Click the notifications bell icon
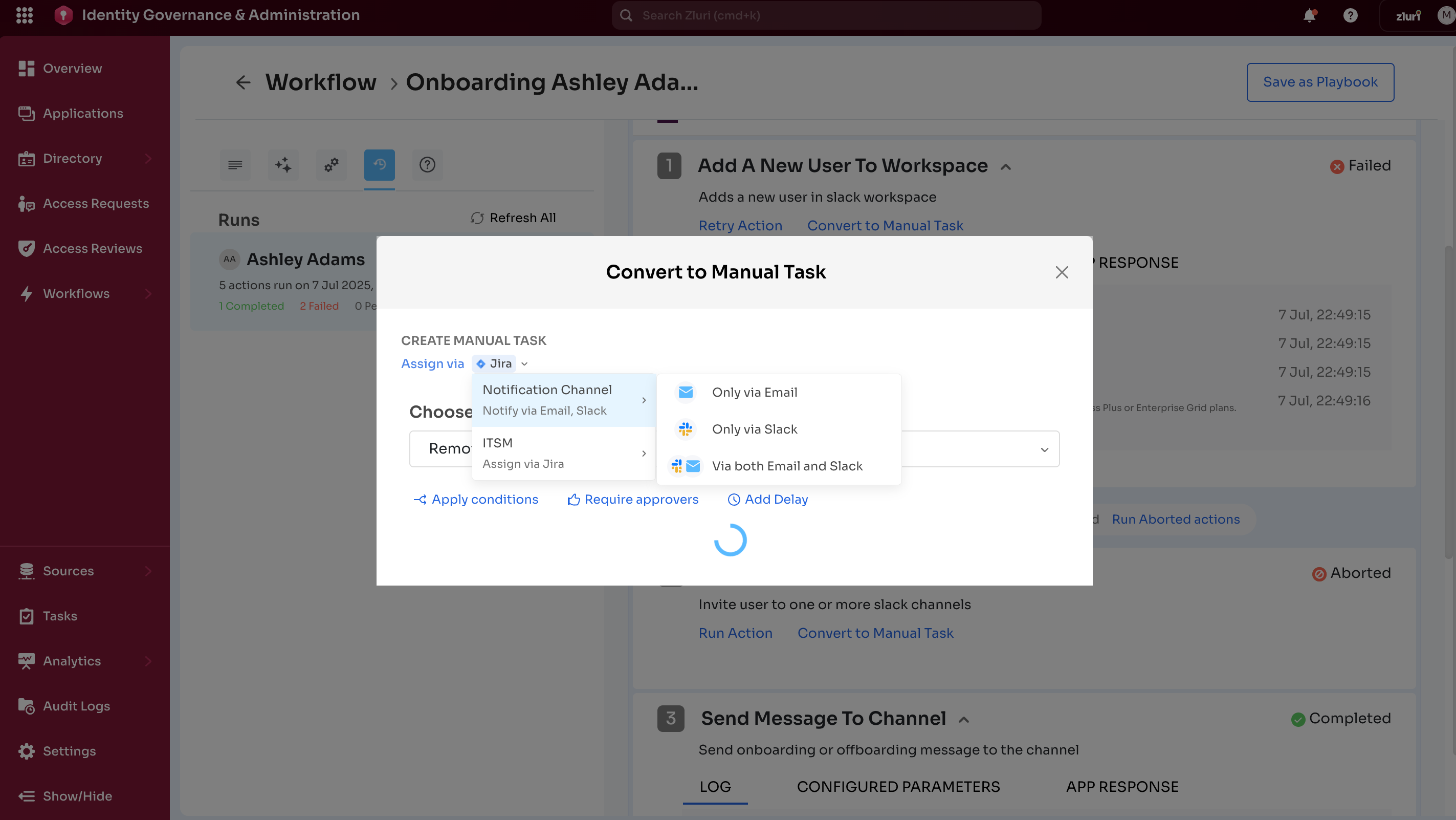This screenshot has height=820, width=1456. (x=1309, y=16)
